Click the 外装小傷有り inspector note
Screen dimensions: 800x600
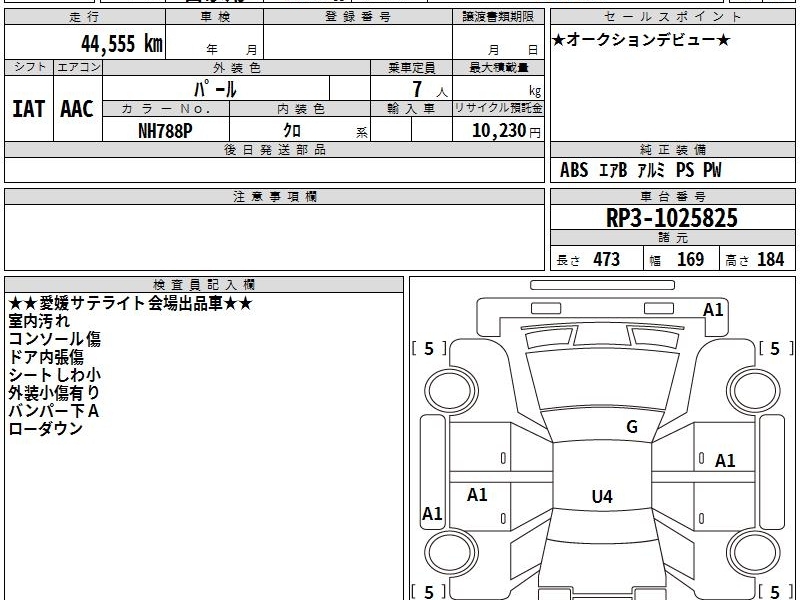[x=54, y=393]
